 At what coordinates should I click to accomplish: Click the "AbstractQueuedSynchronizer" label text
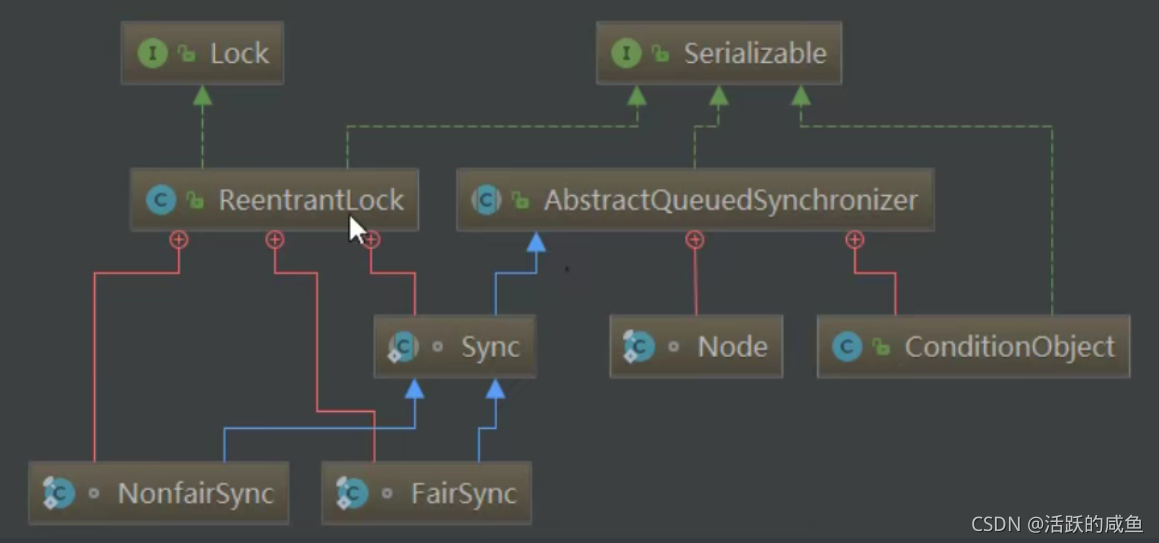click(731, 200)
